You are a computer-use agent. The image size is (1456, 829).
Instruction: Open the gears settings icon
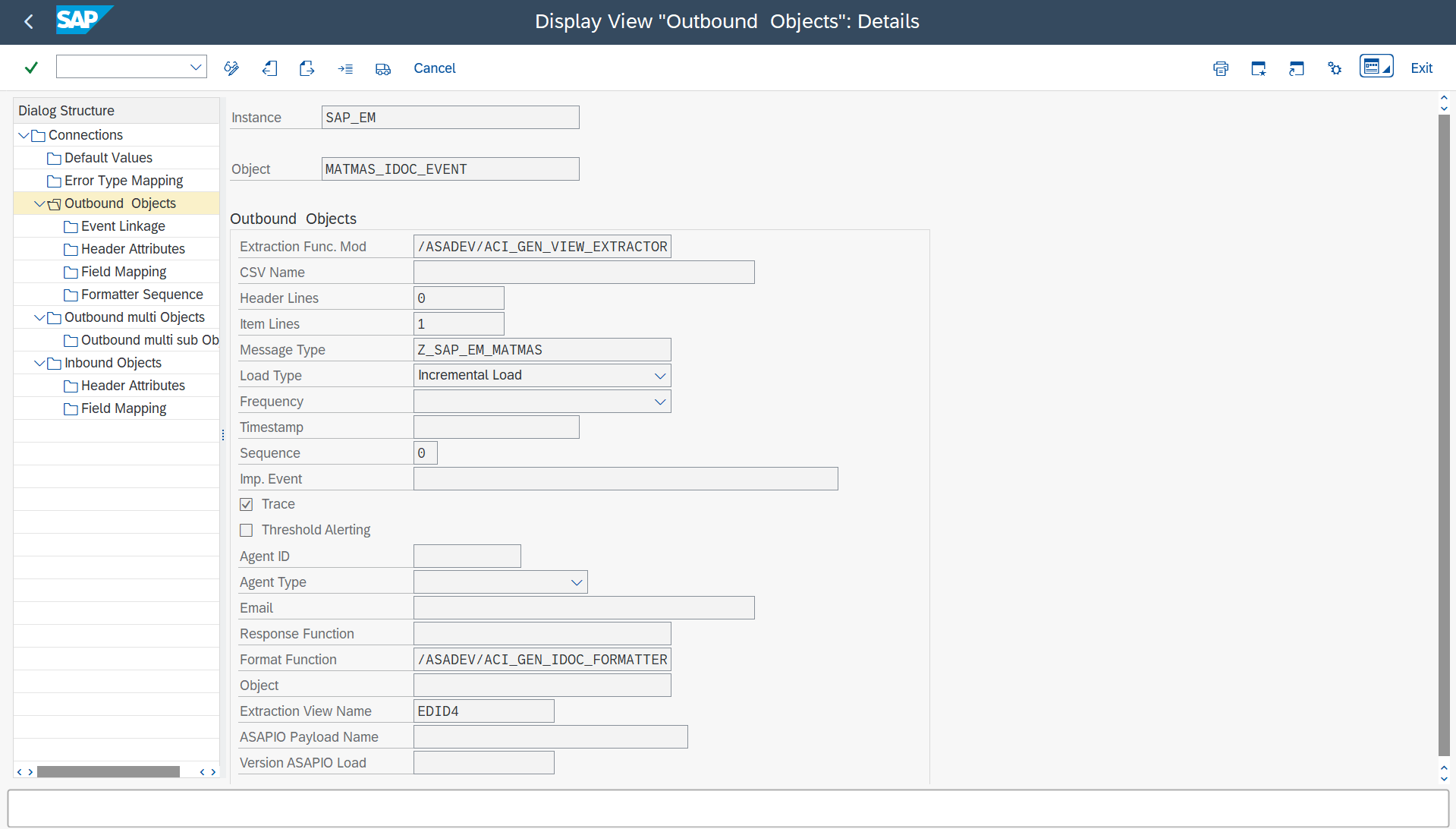1334,68
